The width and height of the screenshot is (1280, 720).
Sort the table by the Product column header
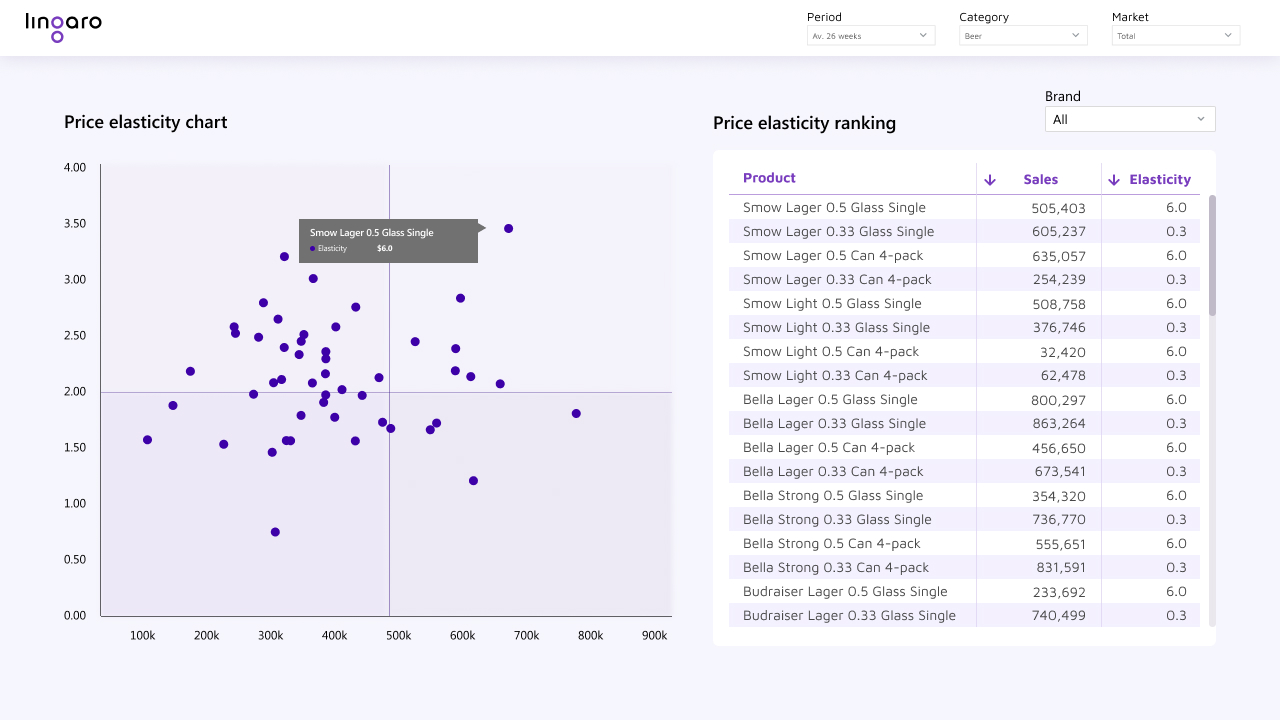point(769,177)
